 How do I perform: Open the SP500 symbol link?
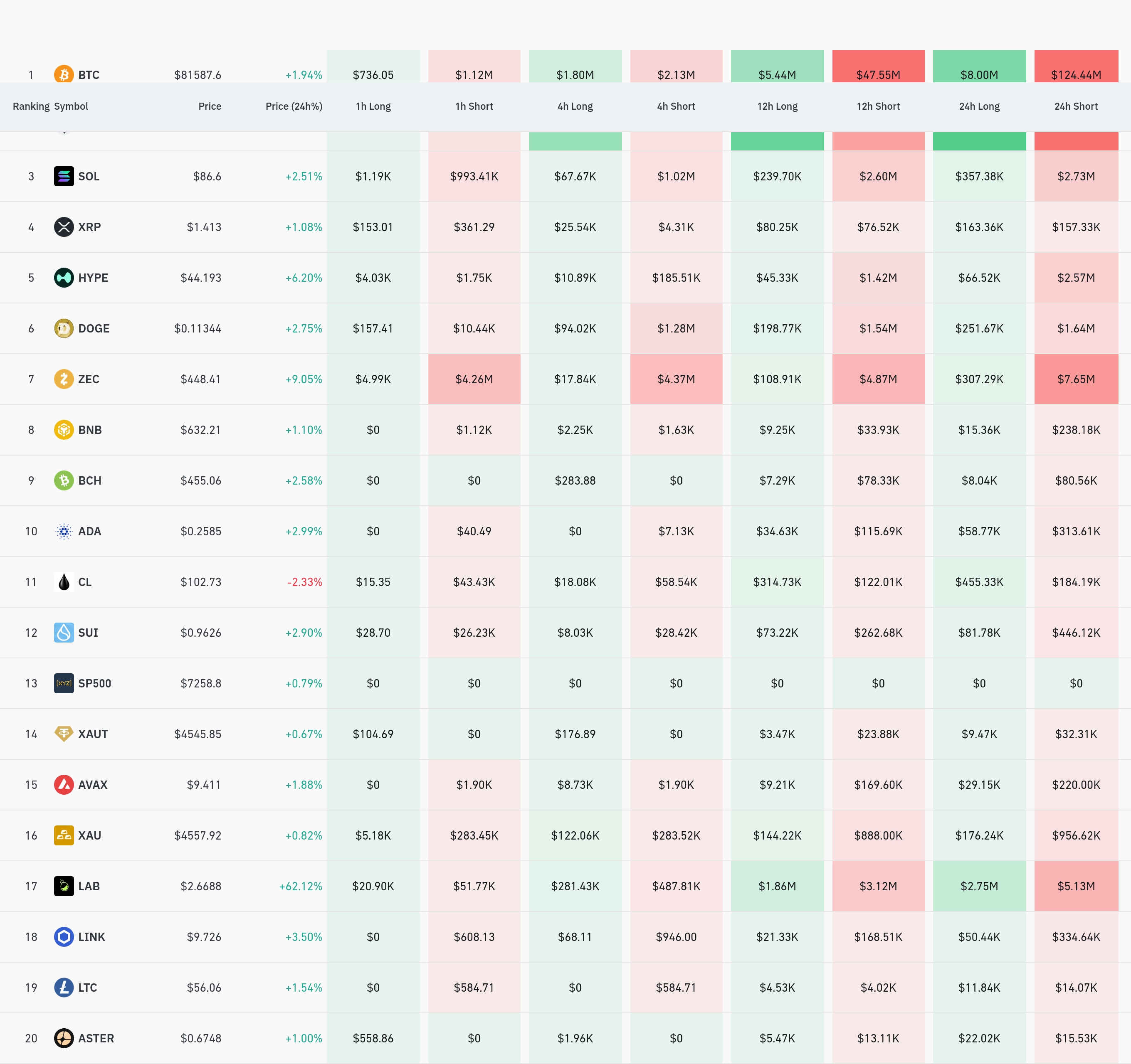point(94,683)
